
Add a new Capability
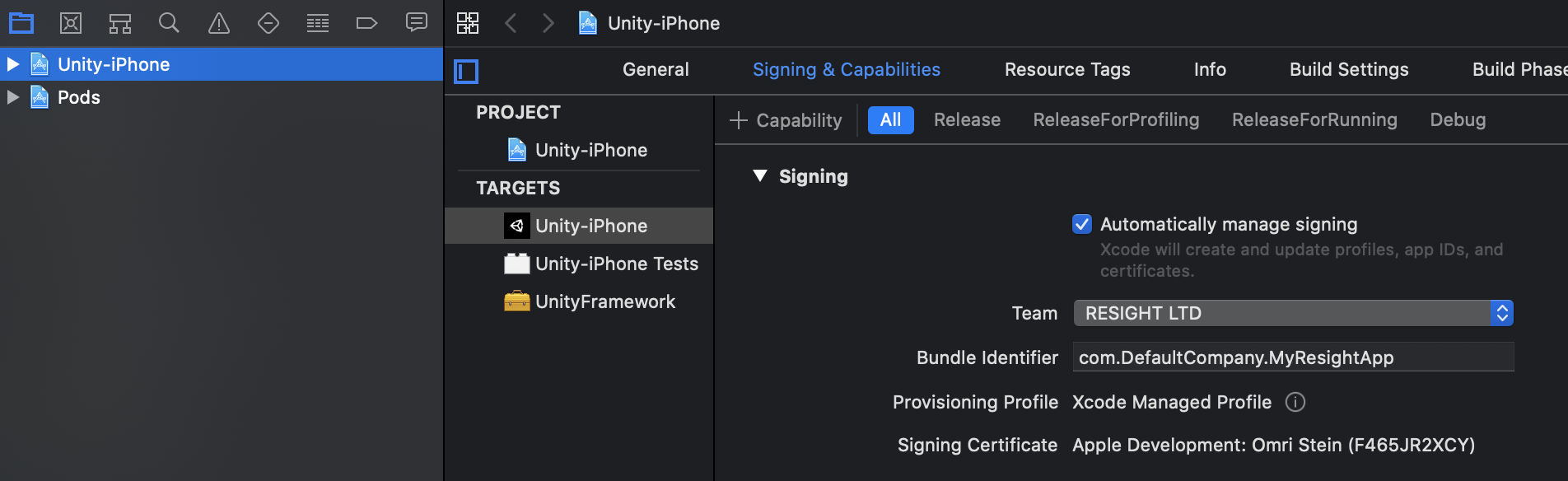pyautogui.click(x=786, y=120)
